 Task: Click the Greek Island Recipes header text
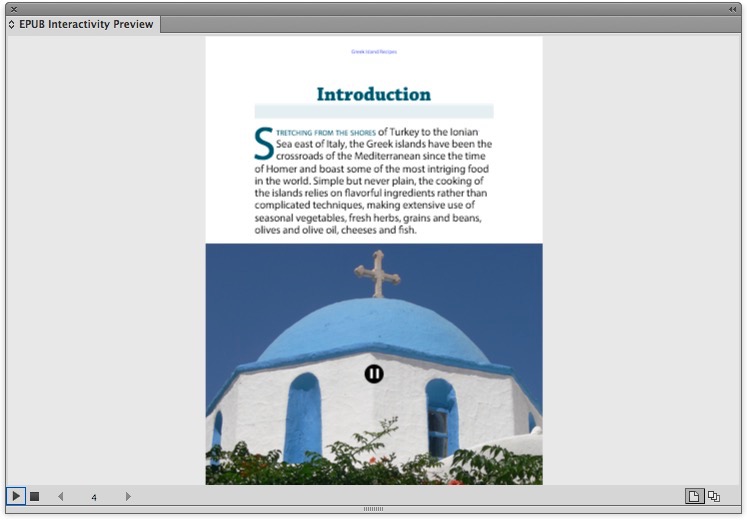click(x=373, y=51)
